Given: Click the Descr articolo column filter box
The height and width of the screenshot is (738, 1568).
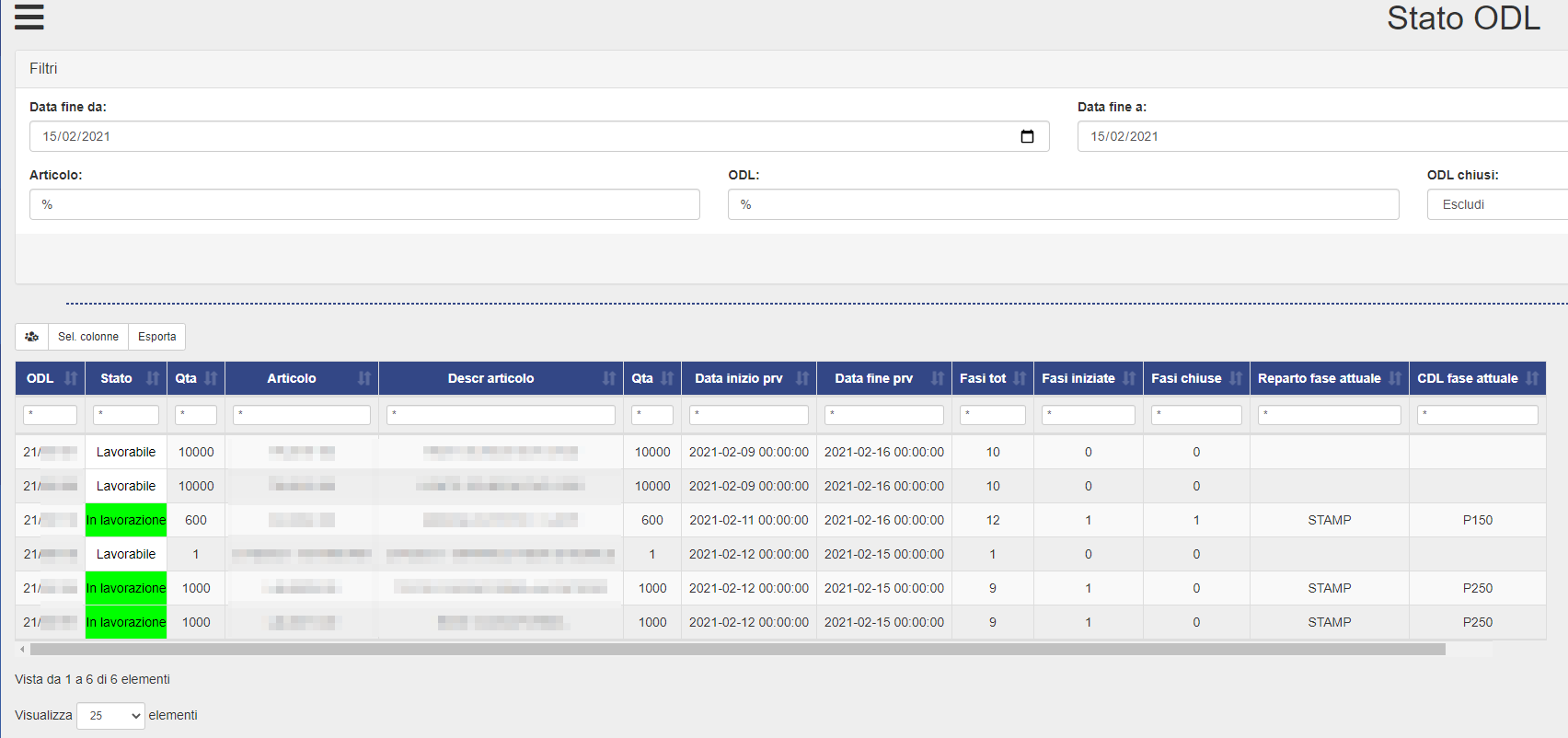Looking at the screenshot, I should tap(501, 415).
